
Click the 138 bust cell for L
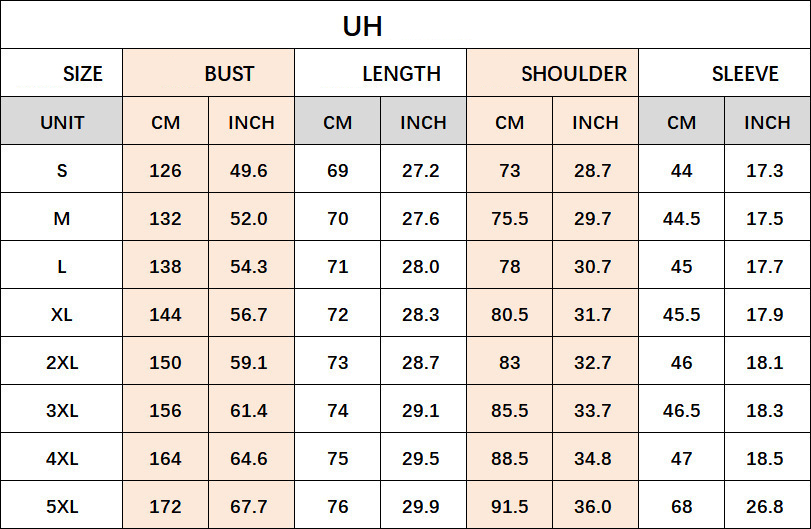pos(165,267)
